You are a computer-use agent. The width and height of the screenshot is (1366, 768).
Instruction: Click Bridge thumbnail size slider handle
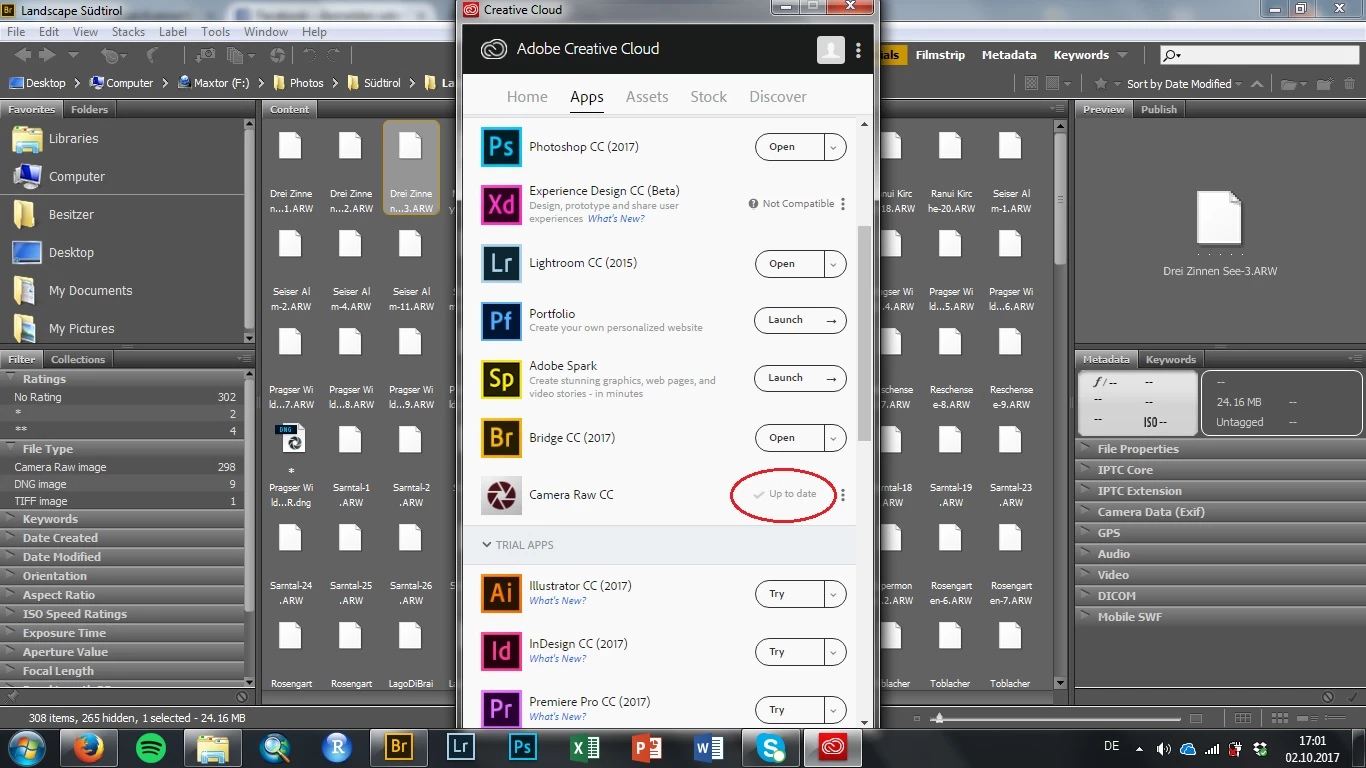937,718
